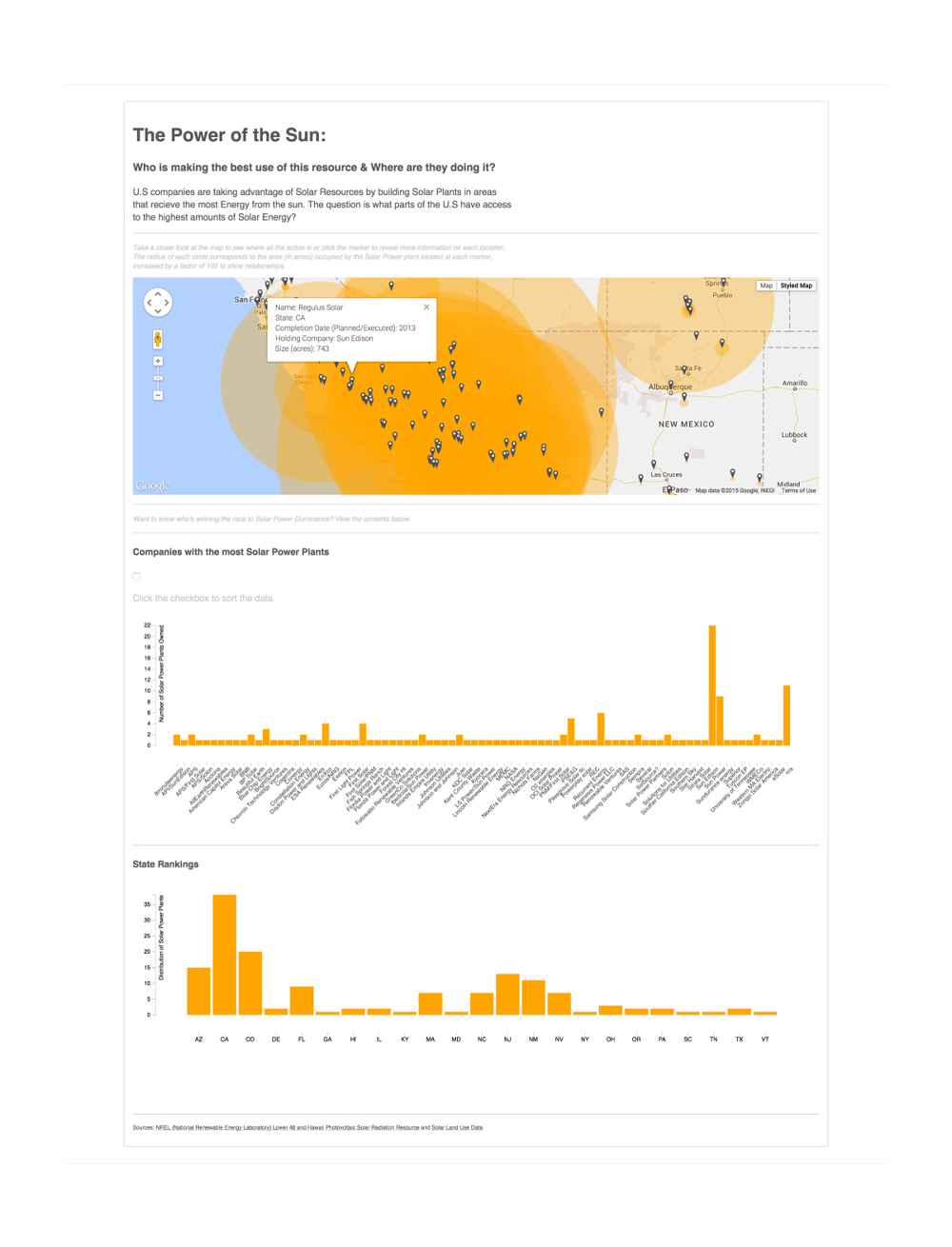Click the marker at Albuquerque
This screenshot has width=952, height=1247.
(671, 385)
